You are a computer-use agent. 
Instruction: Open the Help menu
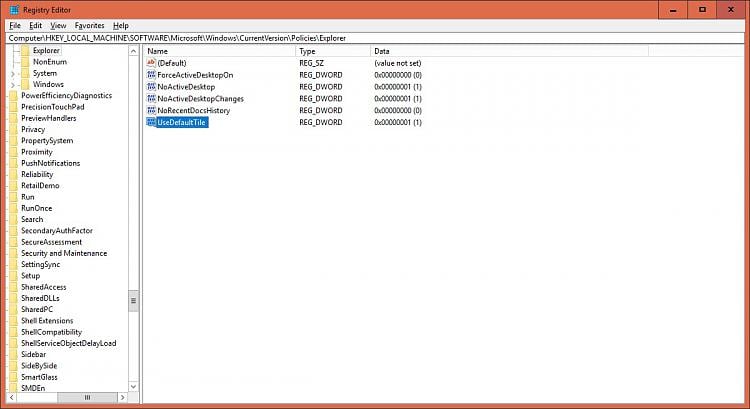pos(121,25)
